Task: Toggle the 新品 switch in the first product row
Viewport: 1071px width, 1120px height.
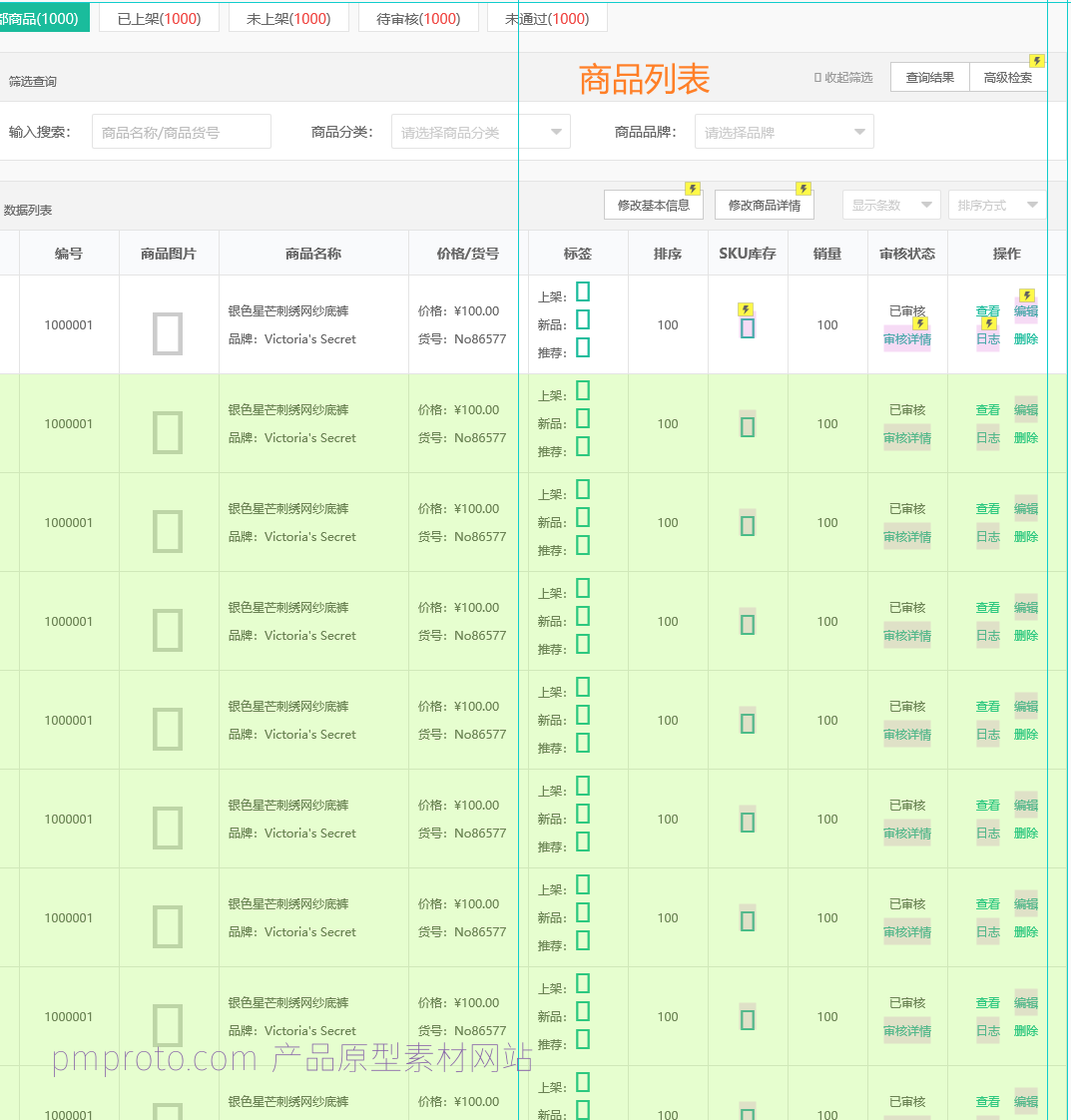Action: pos(583,319)
